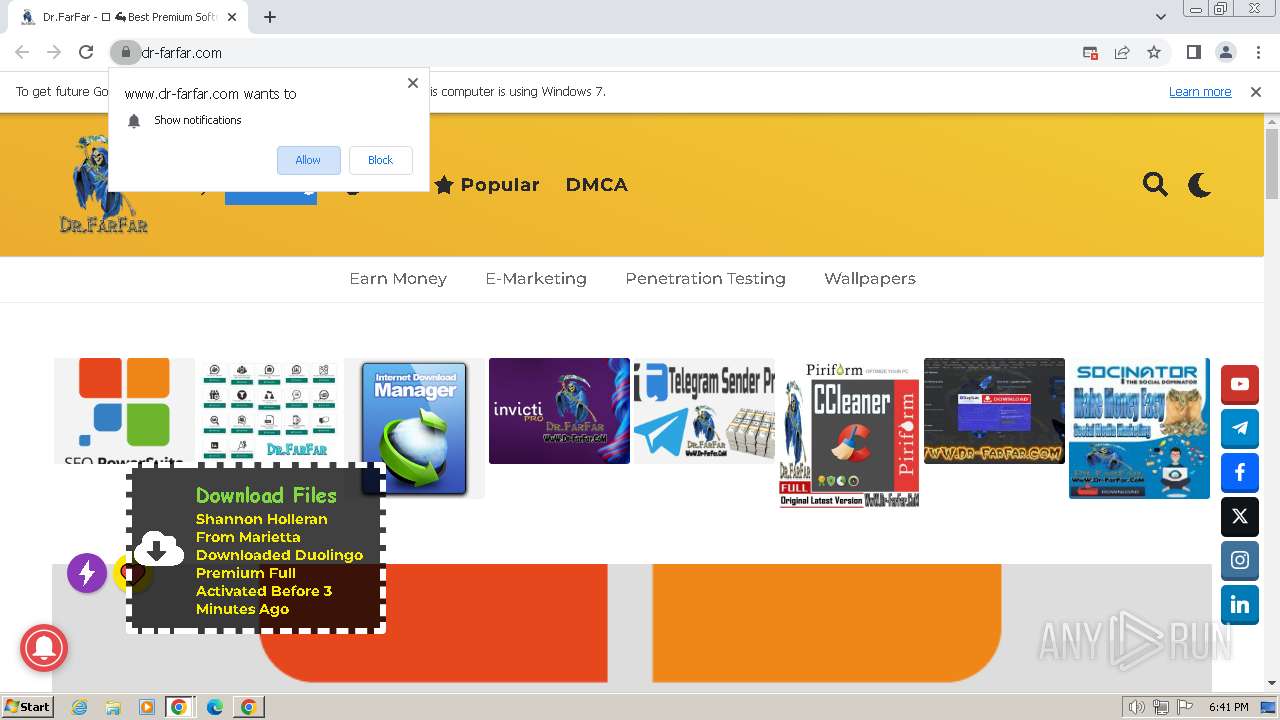The height and width of the screenshot is (720, 1280).
Task: Open File Explorer from taskbar
Action: (x=113, y=707)
